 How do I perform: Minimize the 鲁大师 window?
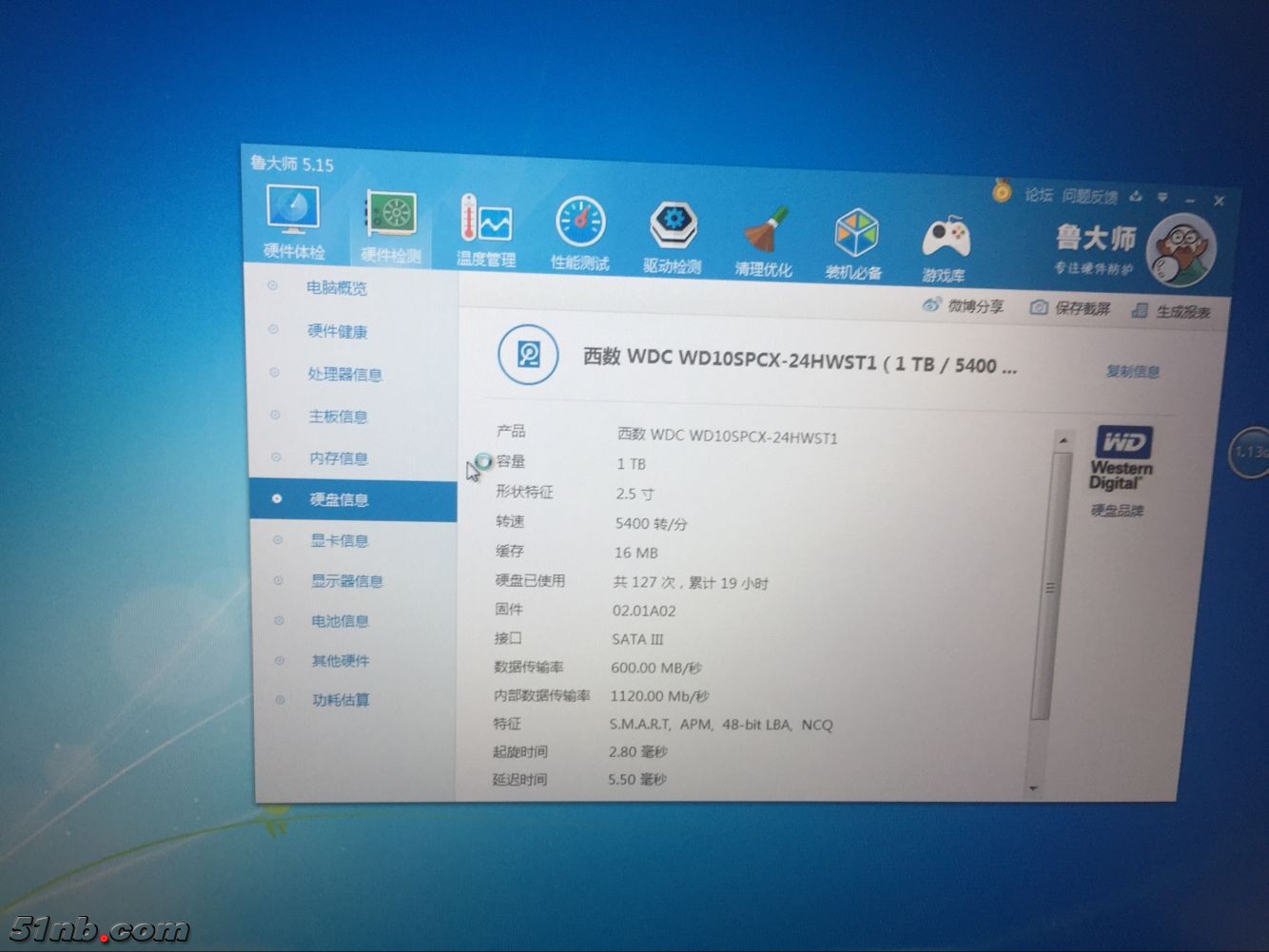coord(1191,199)
